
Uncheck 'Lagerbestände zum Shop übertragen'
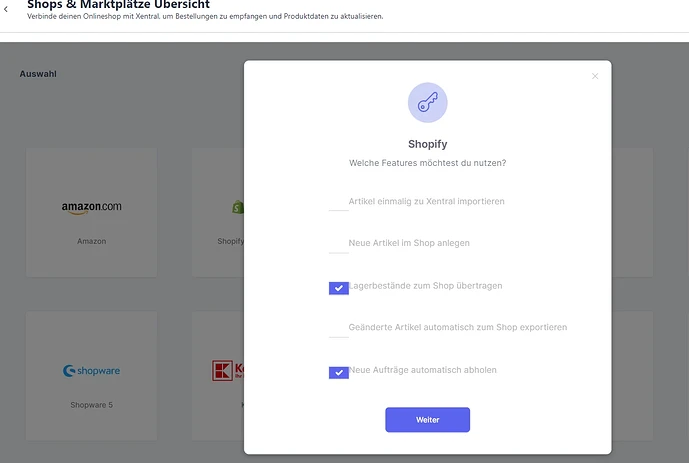pos(339,288)
